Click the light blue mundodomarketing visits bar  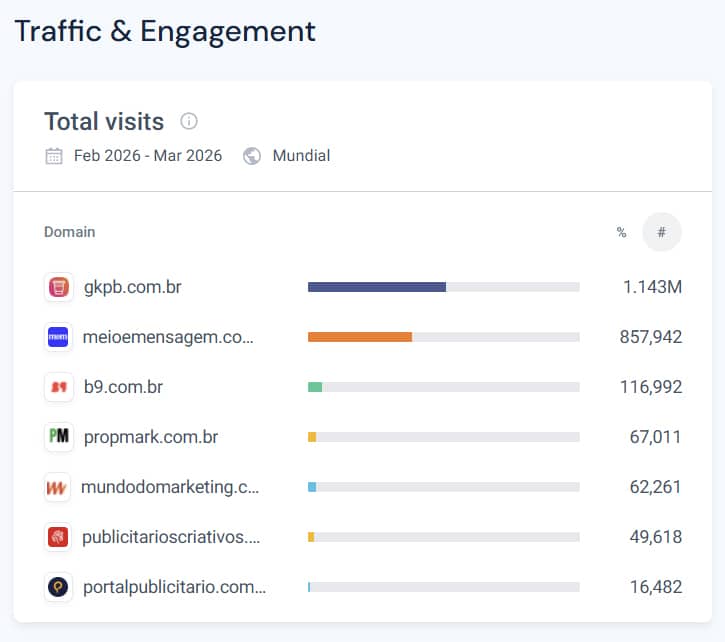pyautogui.click(x=312, y=487)
